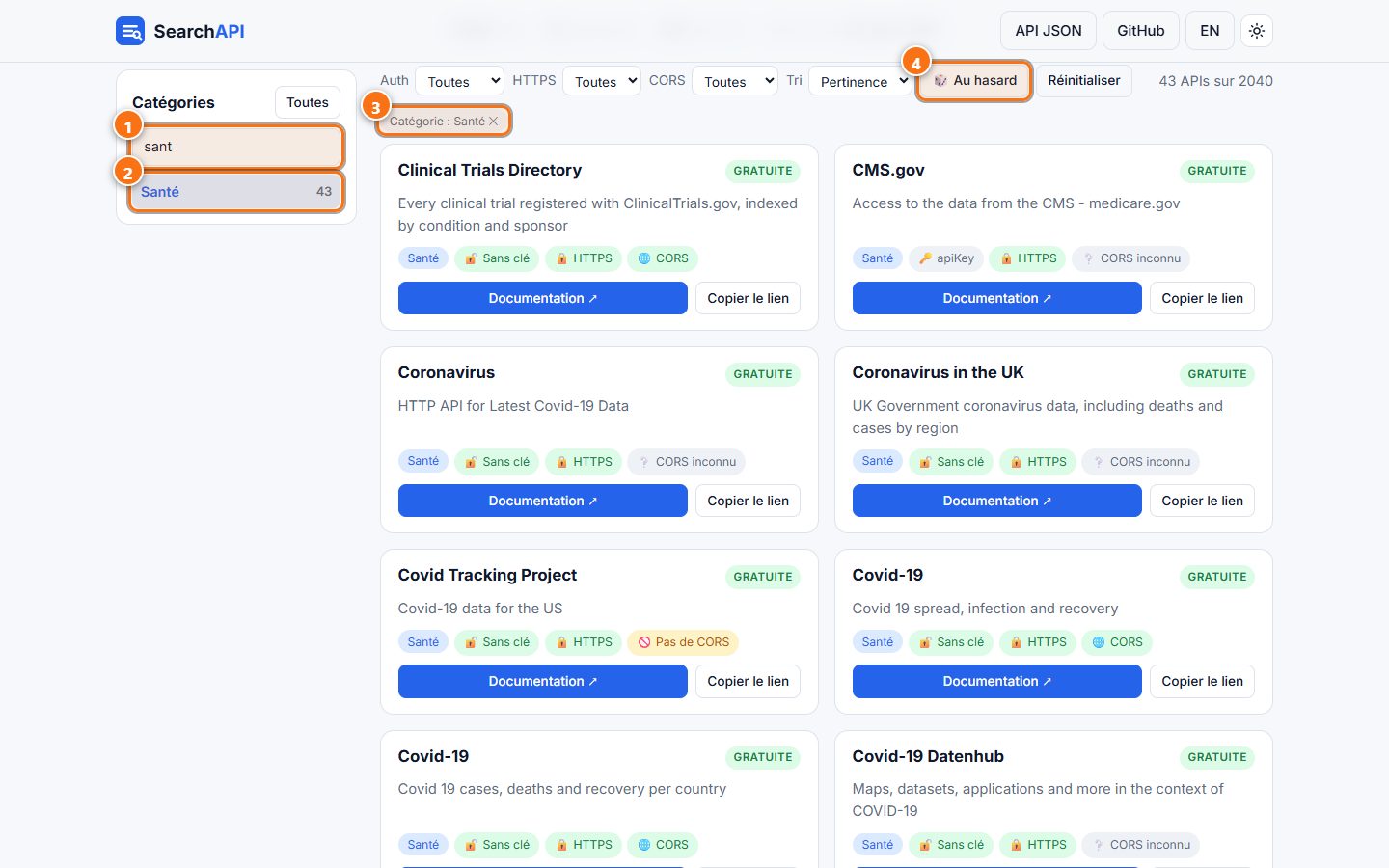Click the CORS tag on Clinical Trials Directory

(x=663, y=258)
